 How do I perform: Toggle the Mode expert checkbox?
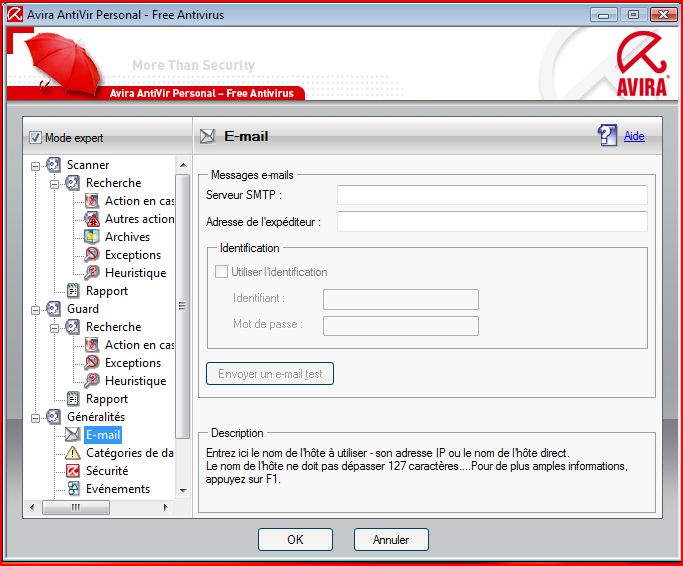(35, 138)
